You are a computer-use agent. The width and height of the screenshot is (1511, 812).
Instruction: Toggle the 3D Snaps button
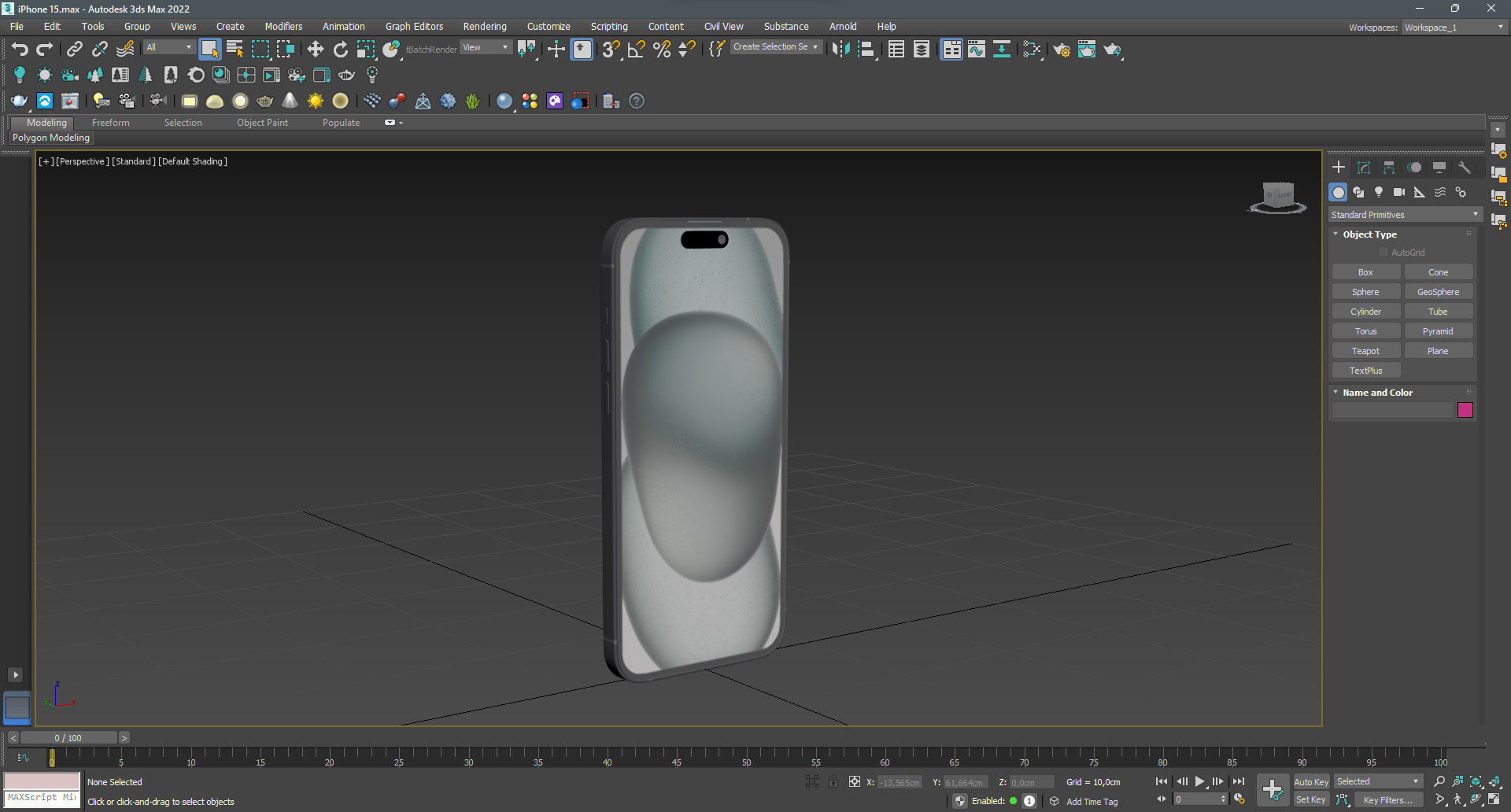coord(611,50)
